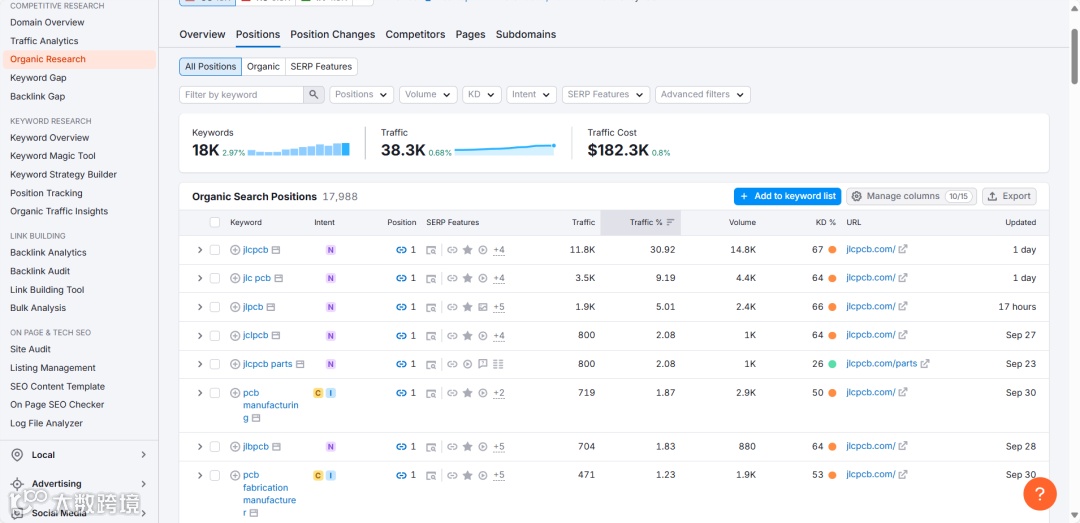Check the box for pcb fabrication manufacturer row
Image resolution: width=1080 pixels, height=523 pixels.
pos(215,475)
